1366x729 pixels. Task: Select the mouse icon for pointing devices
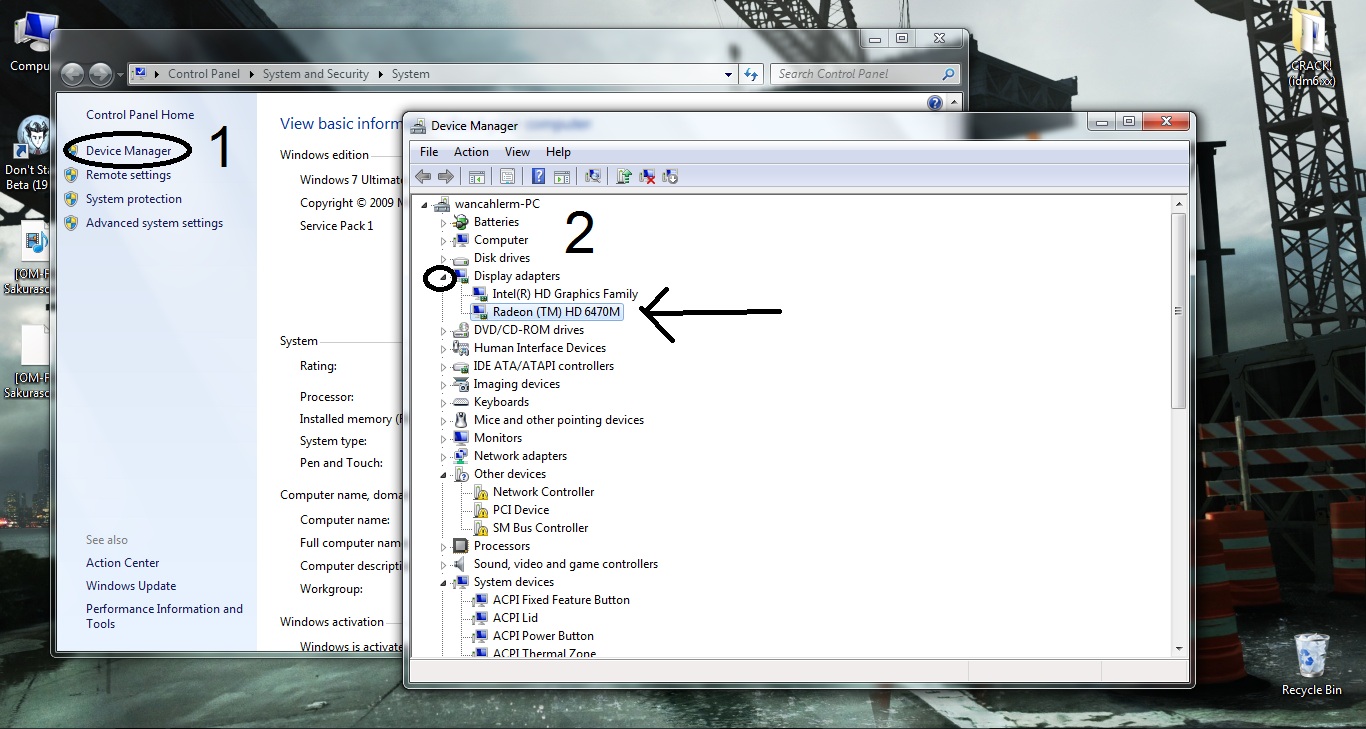(x=461, y=420)
